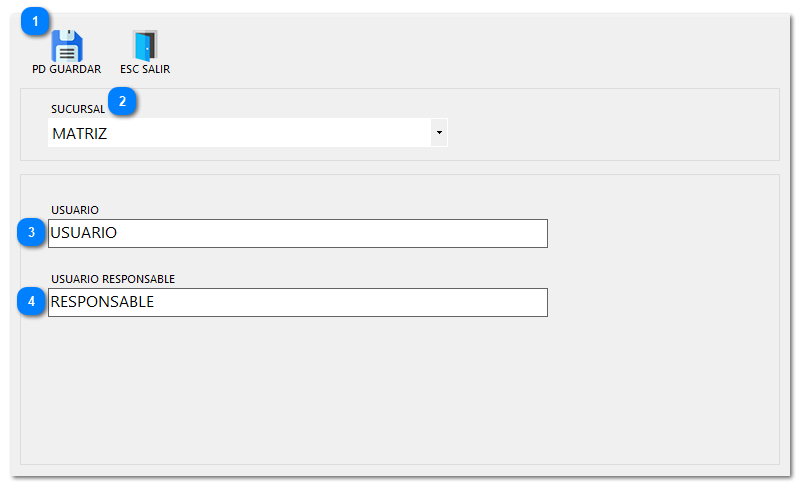Click the RESPONSABLE text inside the field
799x485 pixels.
(103, 302)
